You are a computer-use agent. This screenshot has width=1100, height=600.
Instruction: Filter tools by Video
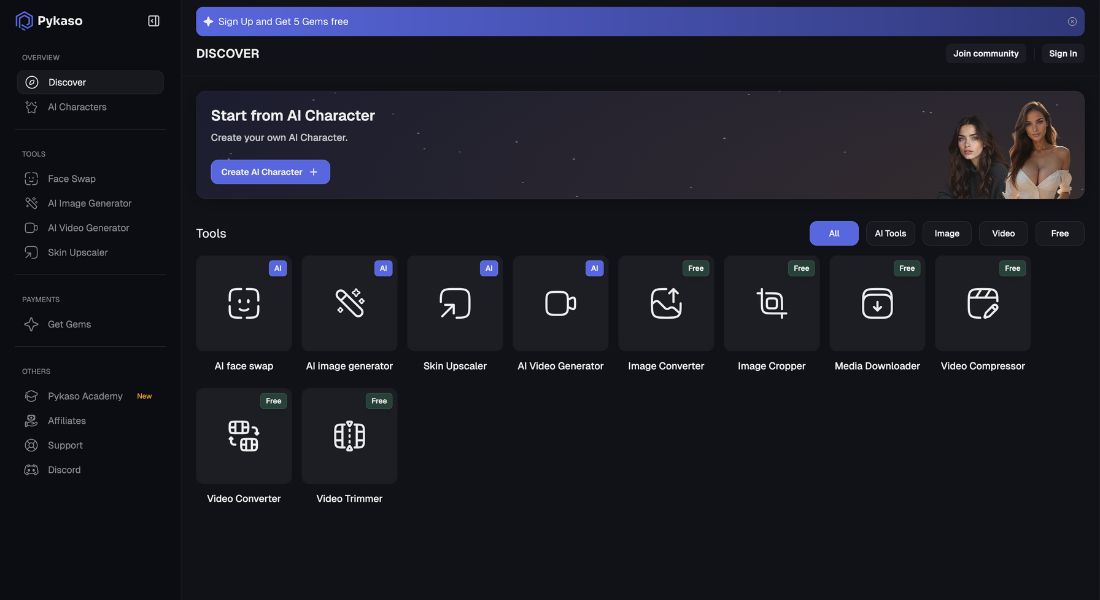point(1003,234)
